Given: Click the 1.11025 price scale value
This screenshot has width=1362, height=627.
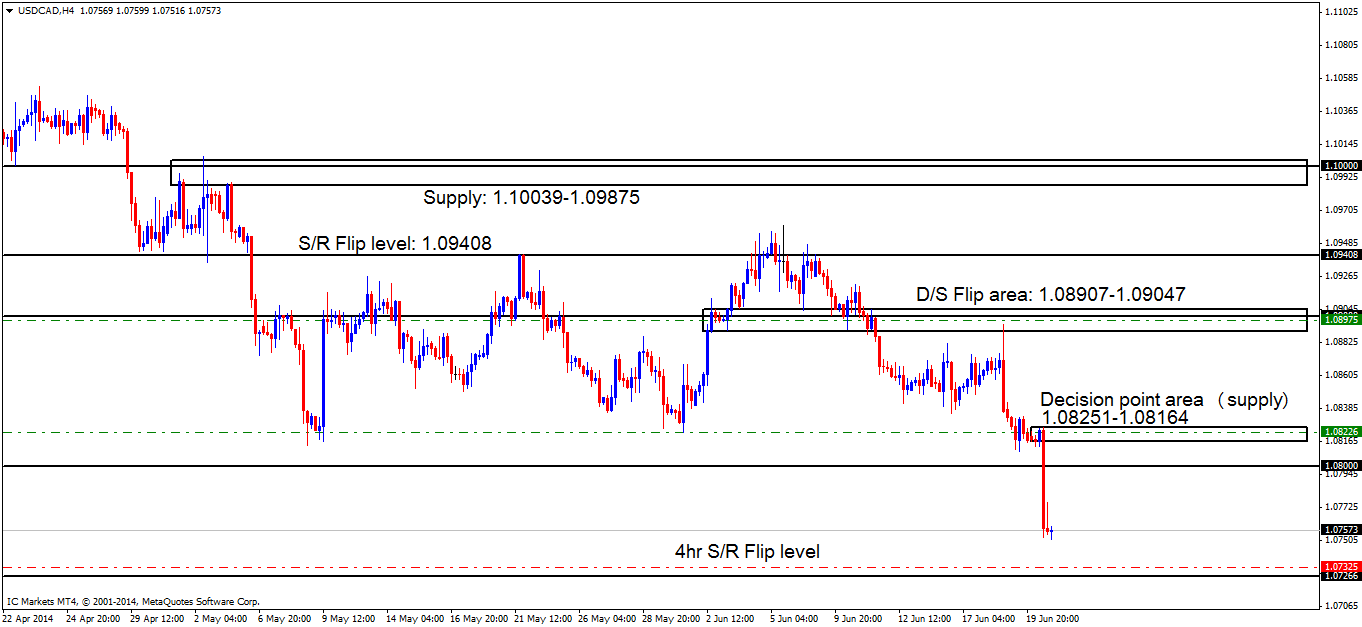Looking at the screenshot, I should click(x=1339, y=12).
